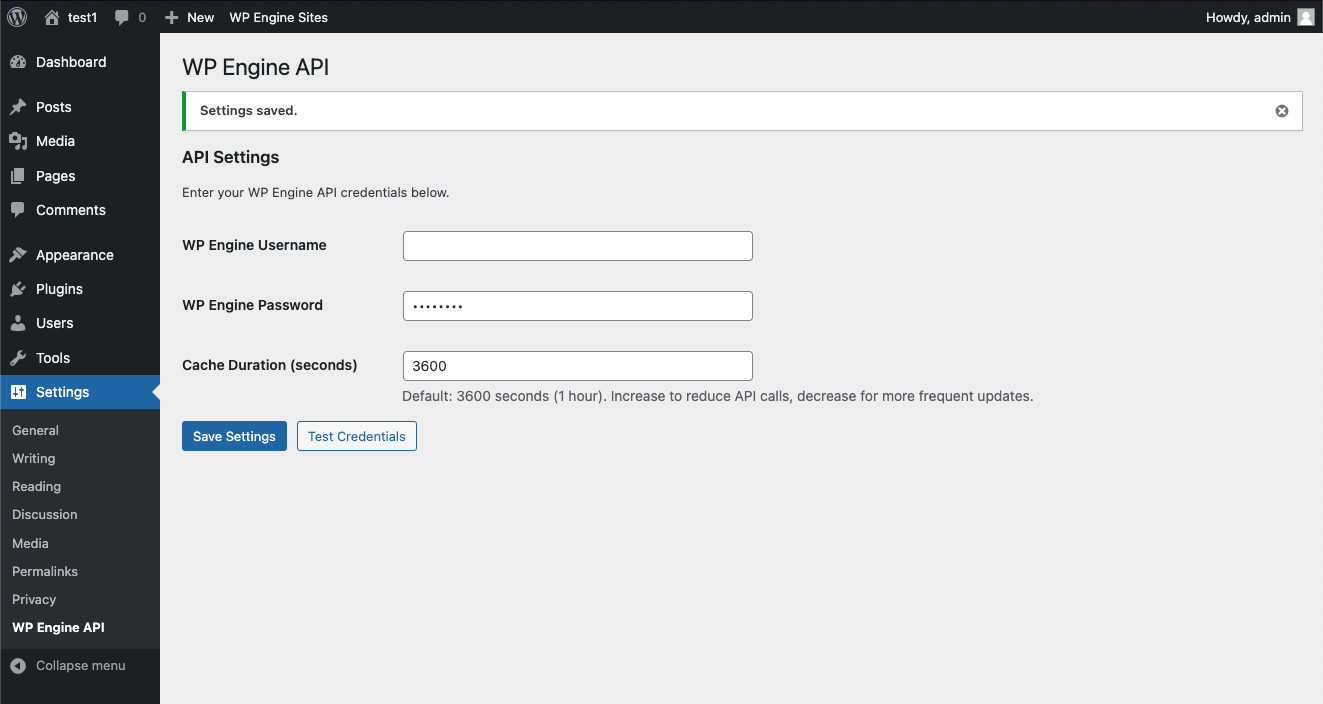This screenshot has height=704, width=1323.
Task: Click the Test Credentials button
Action: click(357, 436)
